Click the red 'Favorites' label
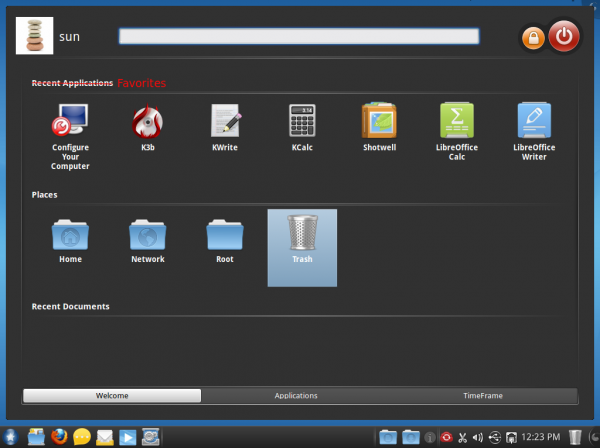Viewport: 600px width, 448px height. [x=142, y=83]
